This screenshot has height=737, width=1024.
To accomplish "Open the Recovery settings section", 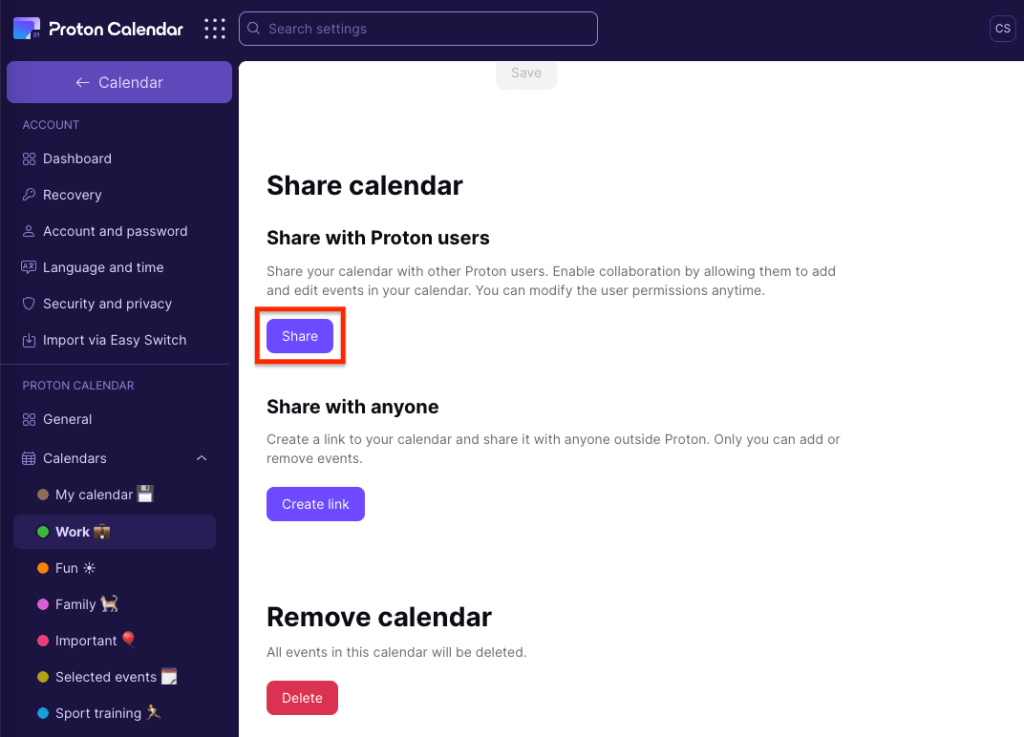I will (x=72, y=194).
